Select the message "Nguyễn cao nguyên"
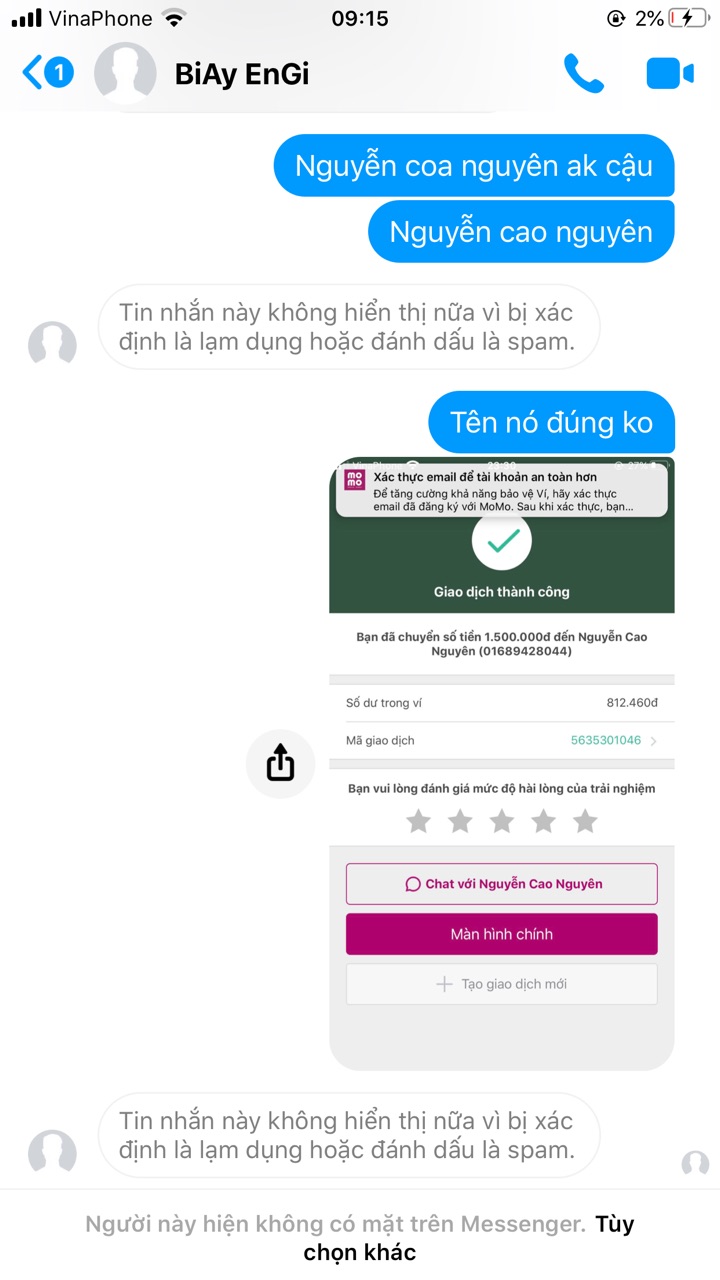Screen dimensions: 720x1280 (x=521, y=232)
